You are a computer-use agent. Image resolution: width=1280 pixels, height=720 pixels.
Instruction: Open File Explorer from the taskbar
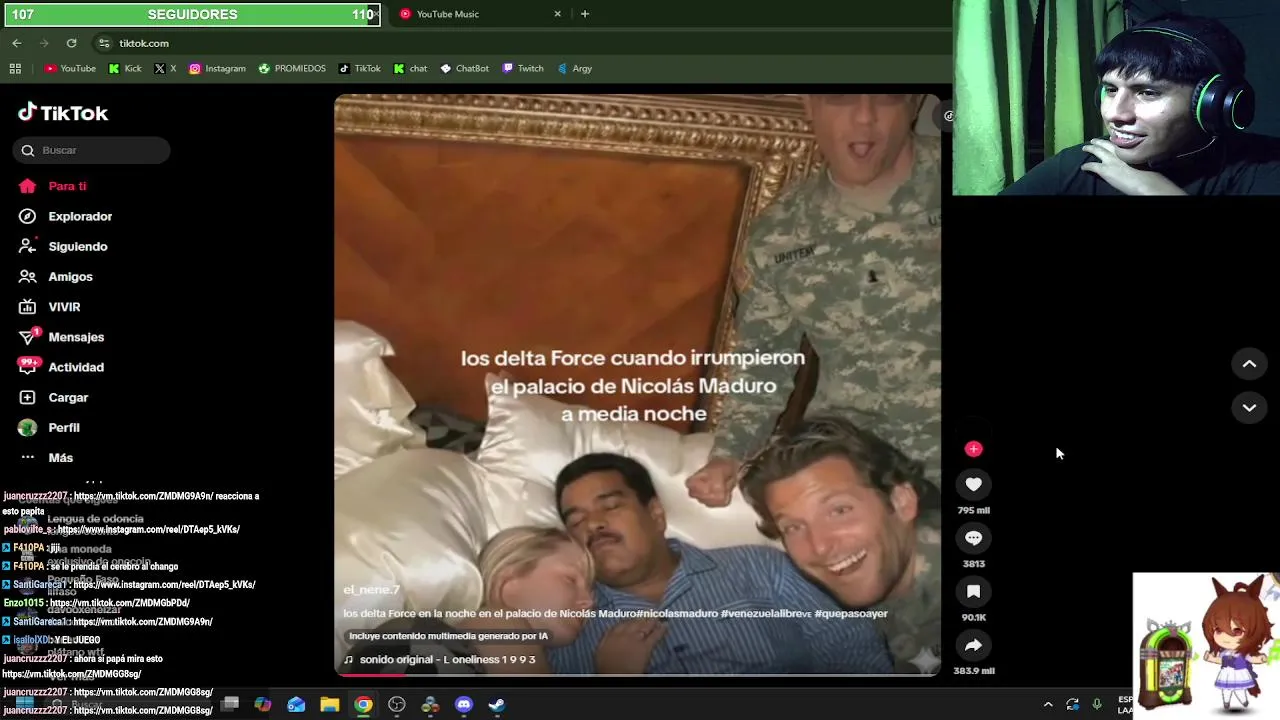click(330, 705)
